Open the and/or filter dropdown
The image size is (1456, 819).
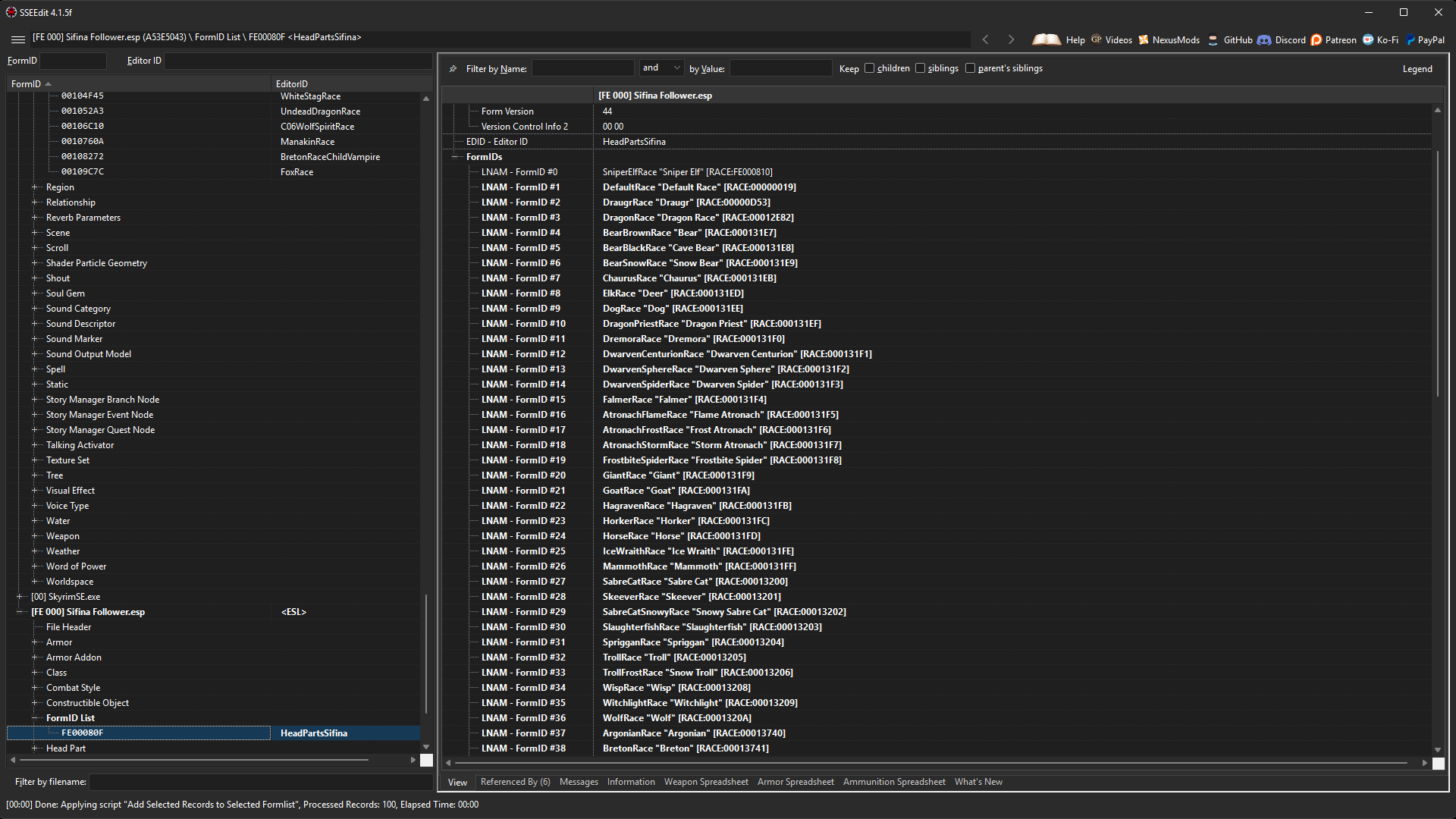click(662, 68)
